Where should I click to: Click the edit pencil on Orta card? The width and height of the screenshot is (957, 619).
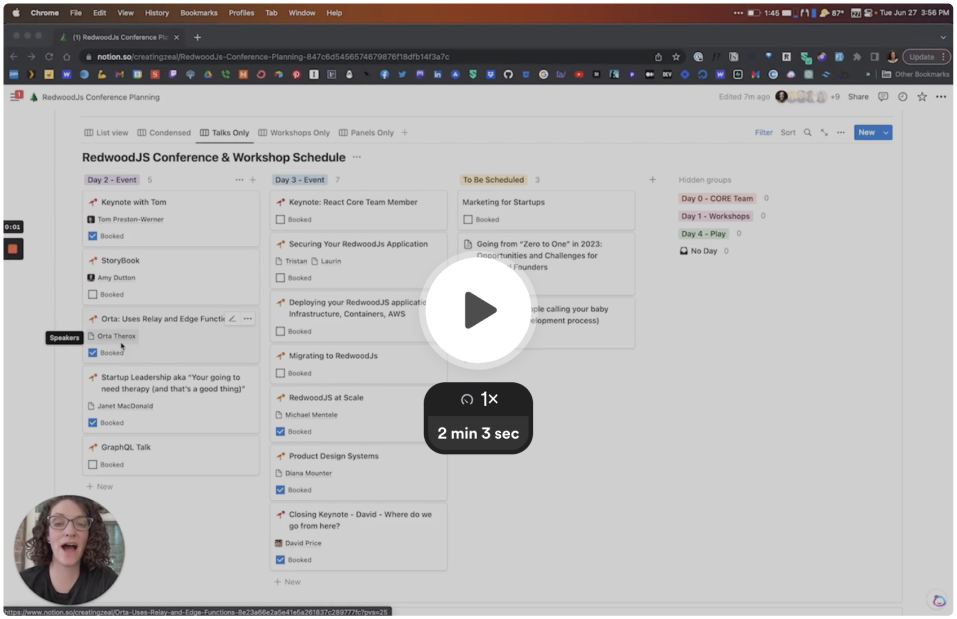coord(232,319)
